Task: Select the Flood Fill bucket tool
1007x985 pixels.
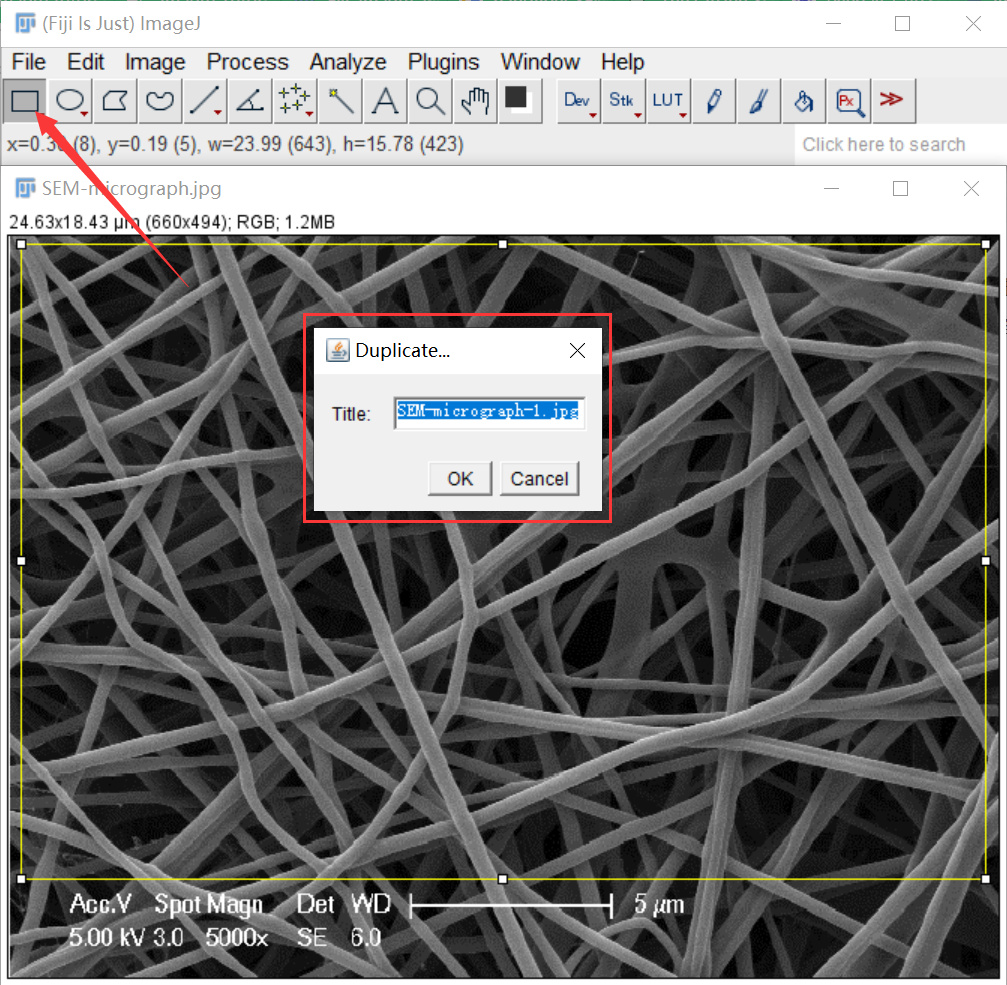Action: coord(803,100)
